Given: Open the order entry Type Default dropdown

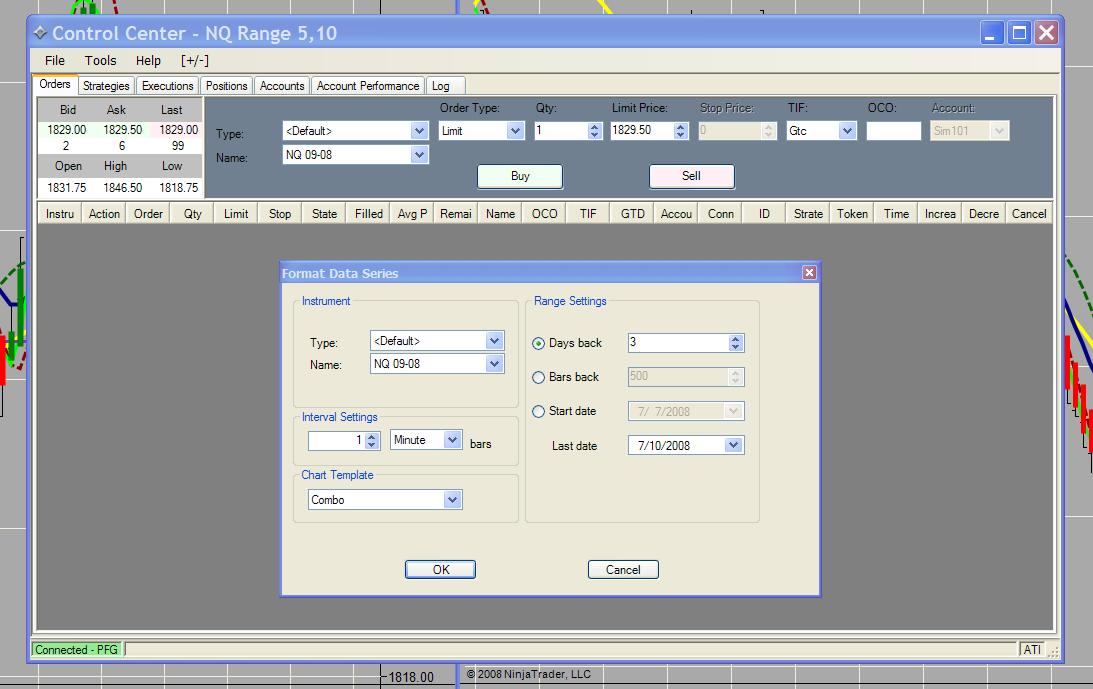Looking at the screenshot, I should coord(418,130).
